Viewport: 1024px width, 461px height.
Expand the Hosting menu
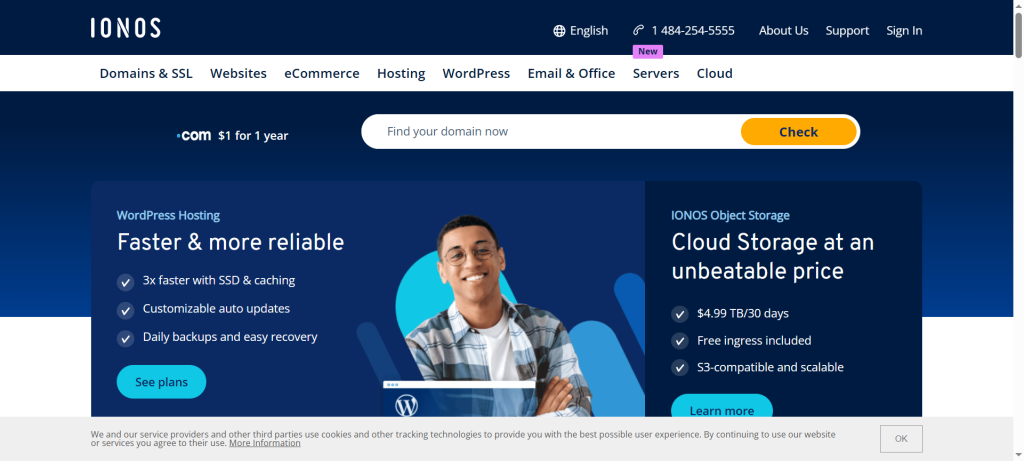(401, 73)
